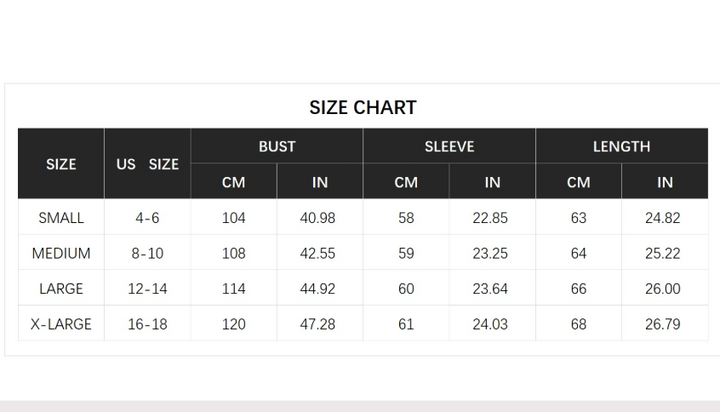Click bust value 120 cm

coord(234,324)
